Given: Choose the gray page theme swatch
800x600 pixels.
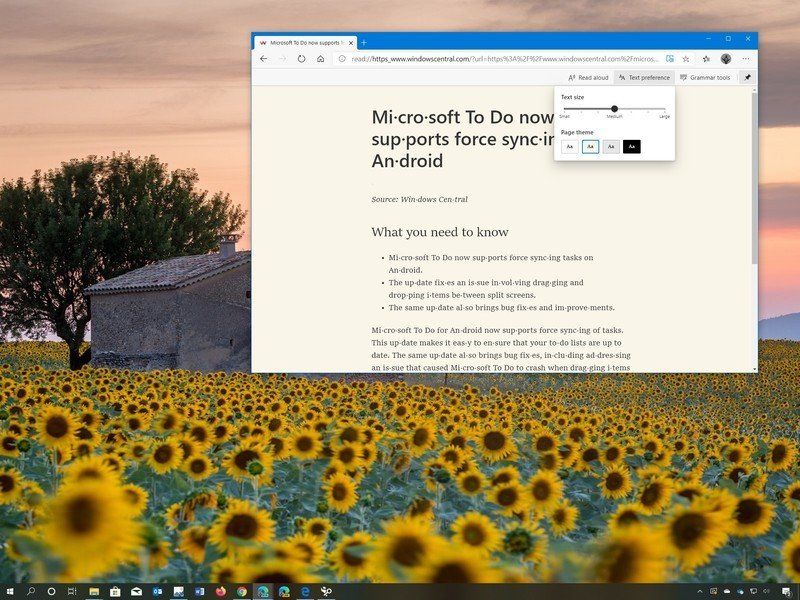Looking at the screenshot, I should click(611, 147).
